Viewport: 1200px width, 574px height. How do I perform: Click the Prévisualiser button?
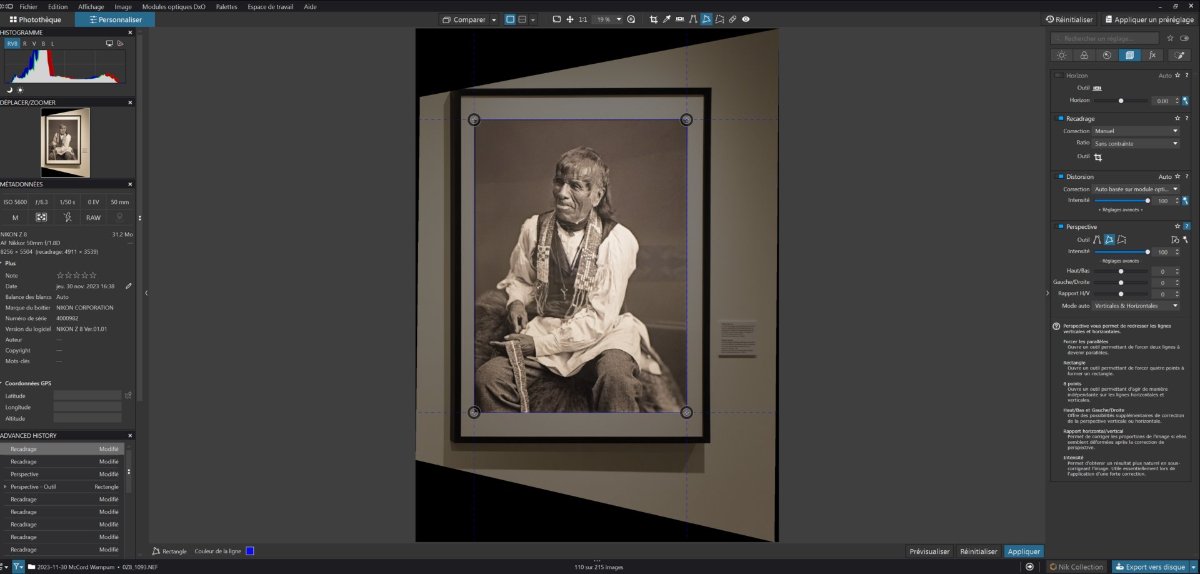coord(929,551)
